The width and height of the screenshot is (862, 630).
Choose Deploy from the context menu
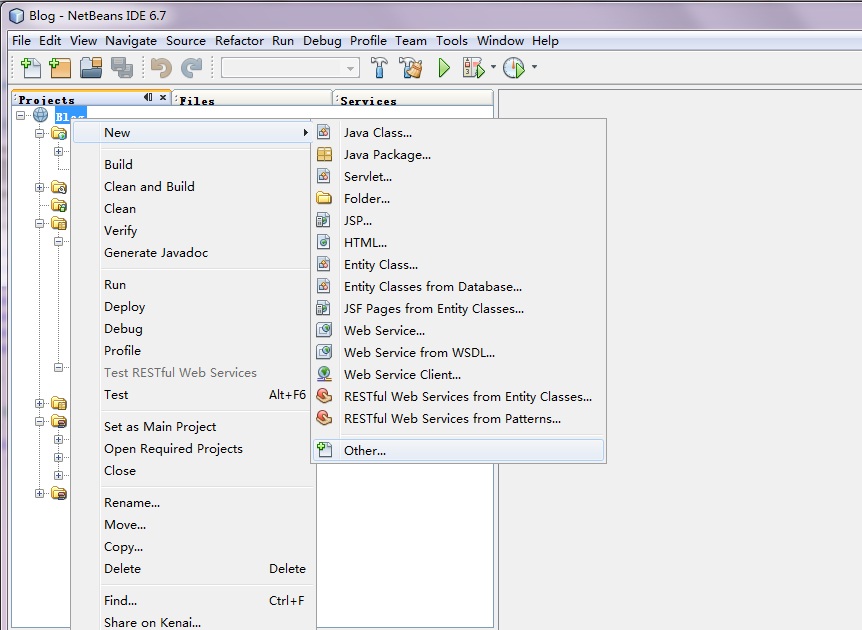[x=125, y=307]
